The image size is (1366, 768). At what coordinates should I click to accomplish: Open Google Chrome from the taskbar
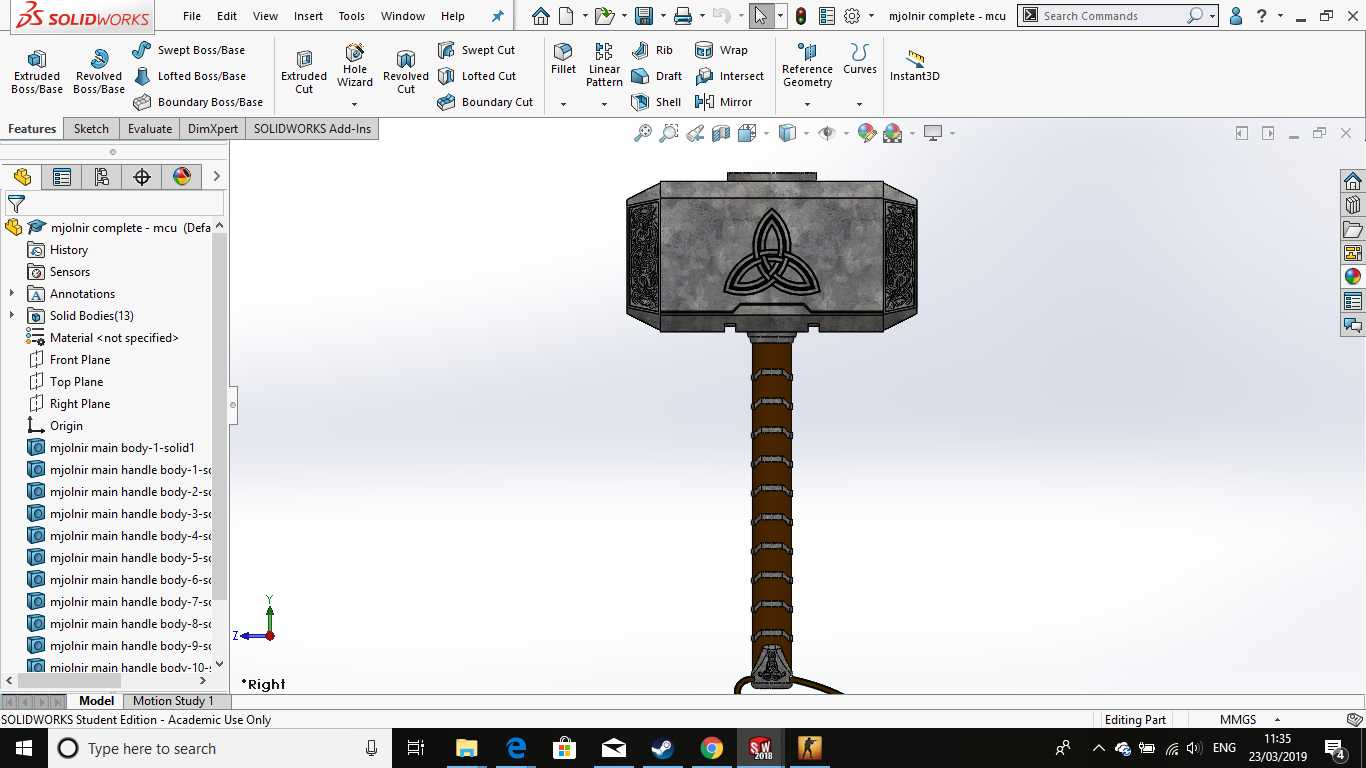711,748
